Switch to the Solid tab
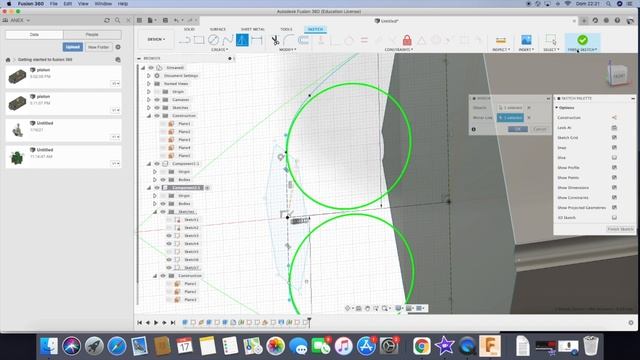640x360 pixels. click(x=189, y=29)
